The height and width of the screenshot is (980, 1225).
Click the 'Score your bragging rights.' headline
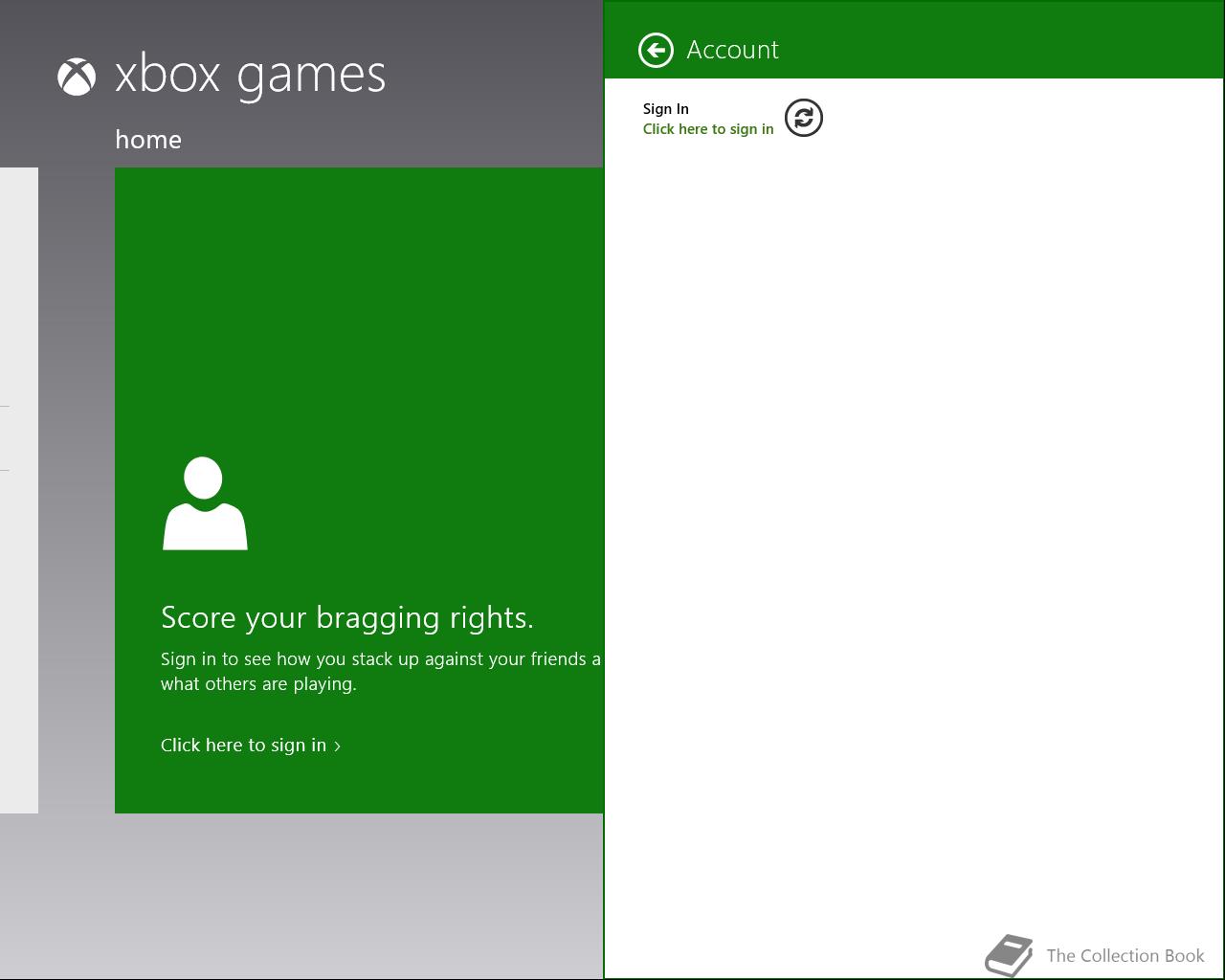tap(347, 617)
